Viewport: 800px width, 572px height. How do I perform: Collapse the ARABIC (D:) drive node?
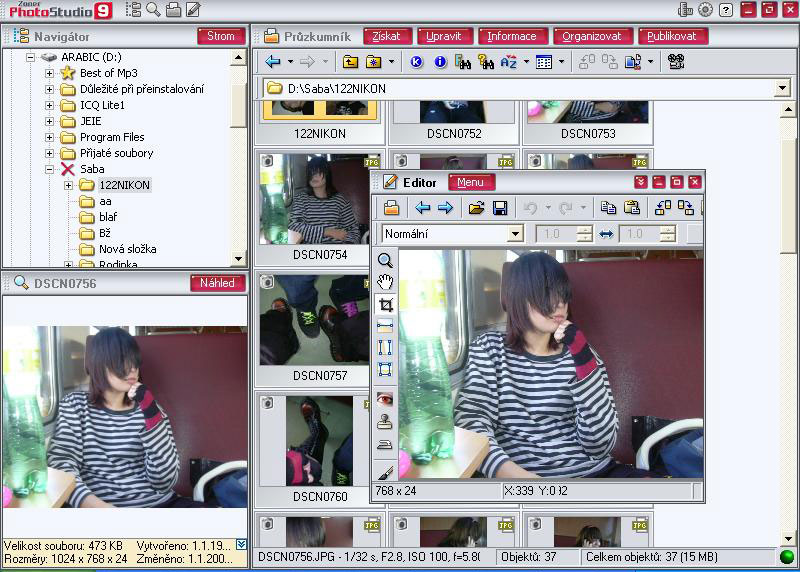coord(30,57)
